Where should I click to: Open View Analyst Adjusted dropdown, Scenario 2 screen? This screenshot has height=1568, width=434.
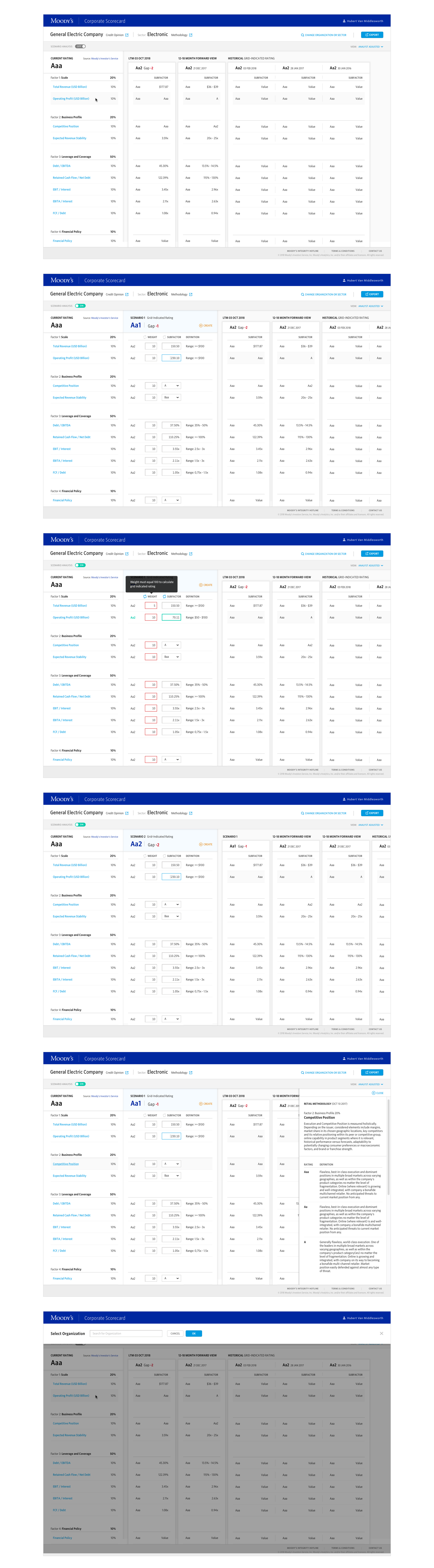coord(371,825)
